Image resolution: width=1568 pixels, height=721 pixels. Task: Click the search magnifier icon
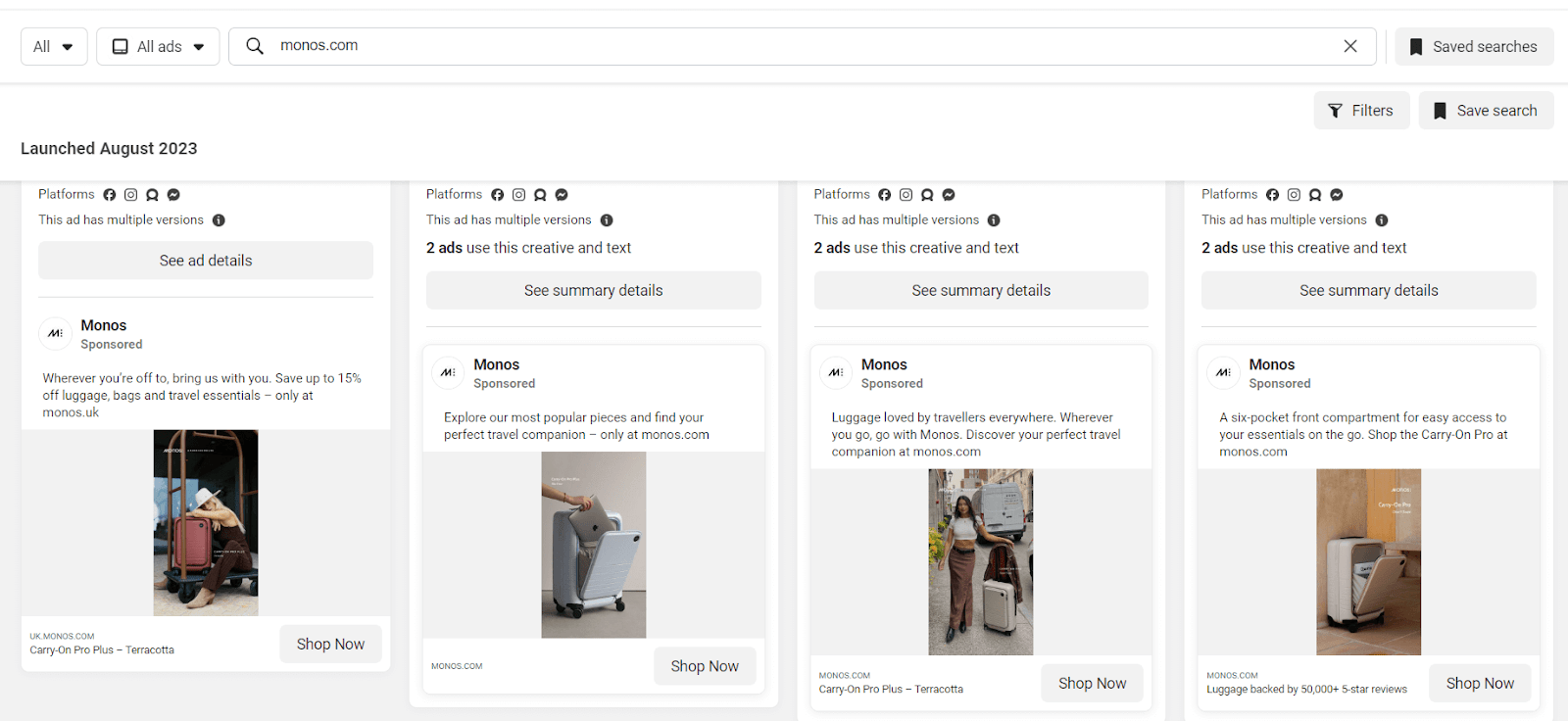click(x=255, y=46)
